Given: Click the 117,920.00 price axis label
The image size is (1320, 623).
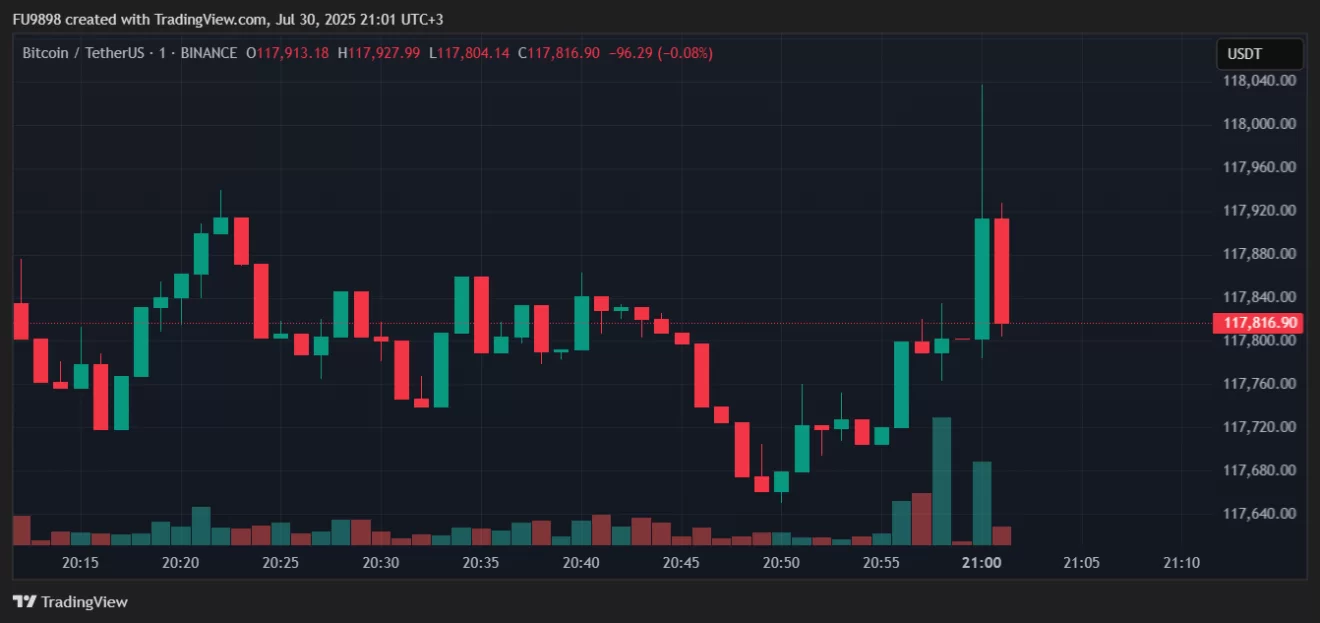Looking at the screenshot, I should tap(1260, 211).
